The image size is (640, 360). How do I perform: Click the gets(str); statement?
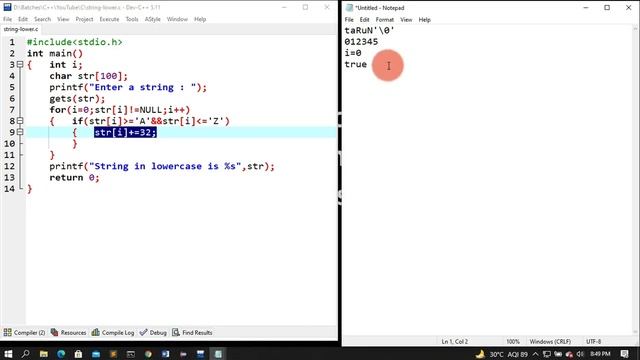pyautogui.click(x=77, y=98)
